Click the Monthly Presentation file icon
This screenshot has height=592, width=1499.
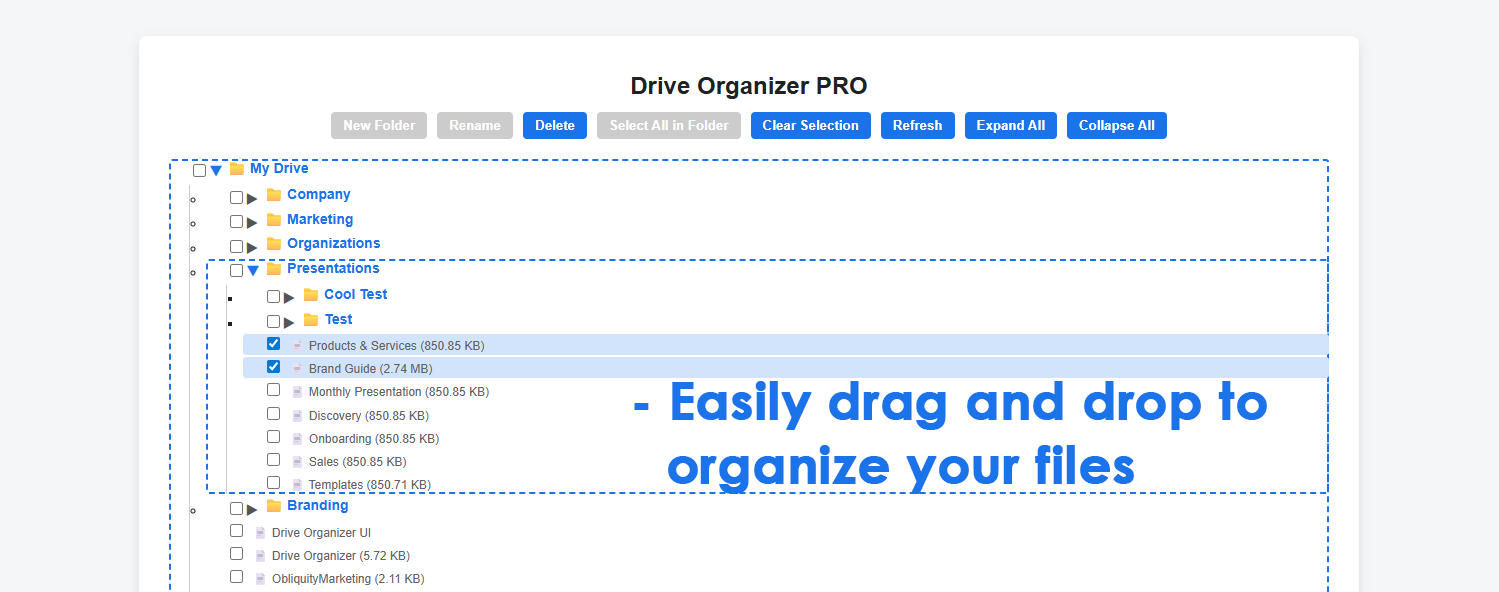tap(297, 392)
